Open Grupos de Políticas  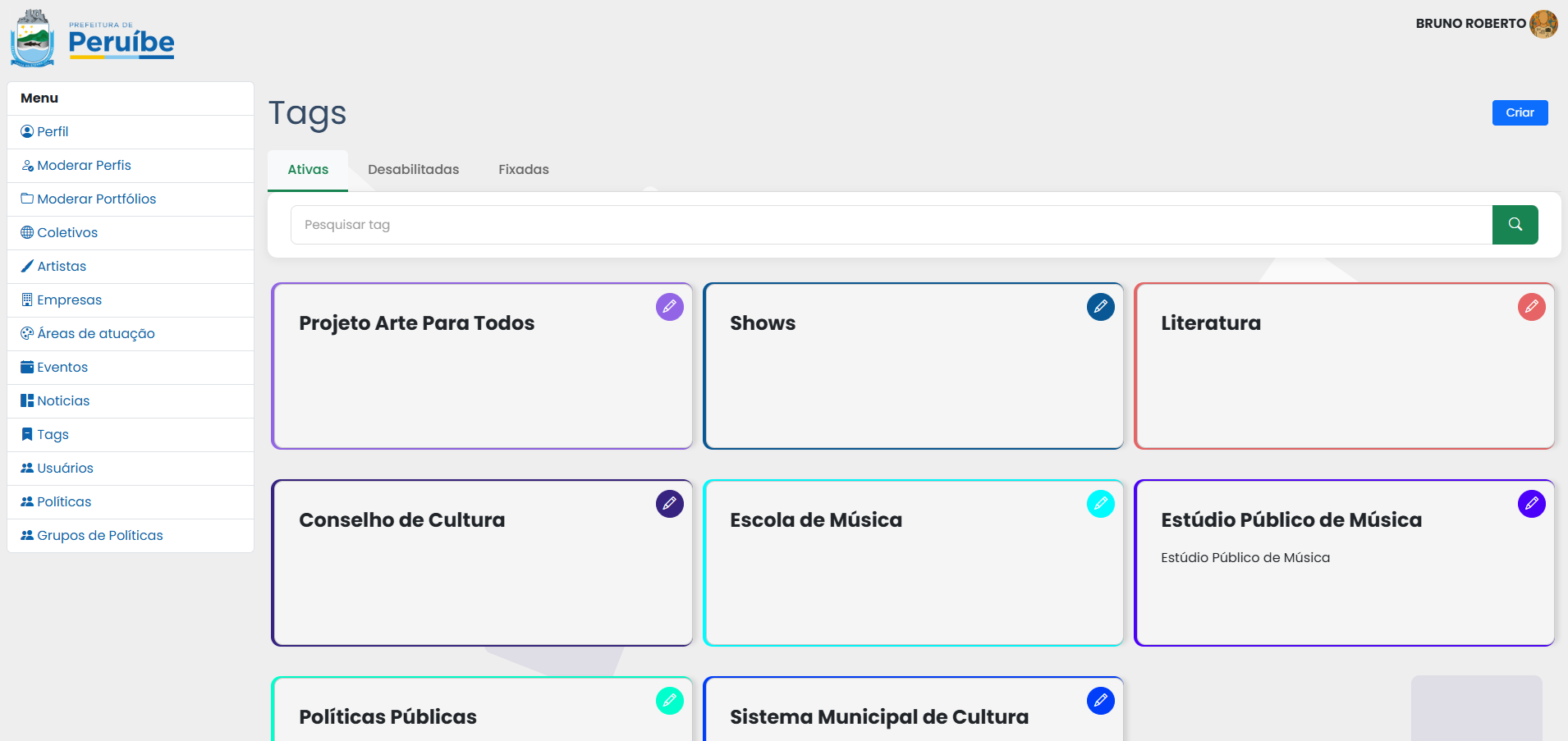click(131, 536)
